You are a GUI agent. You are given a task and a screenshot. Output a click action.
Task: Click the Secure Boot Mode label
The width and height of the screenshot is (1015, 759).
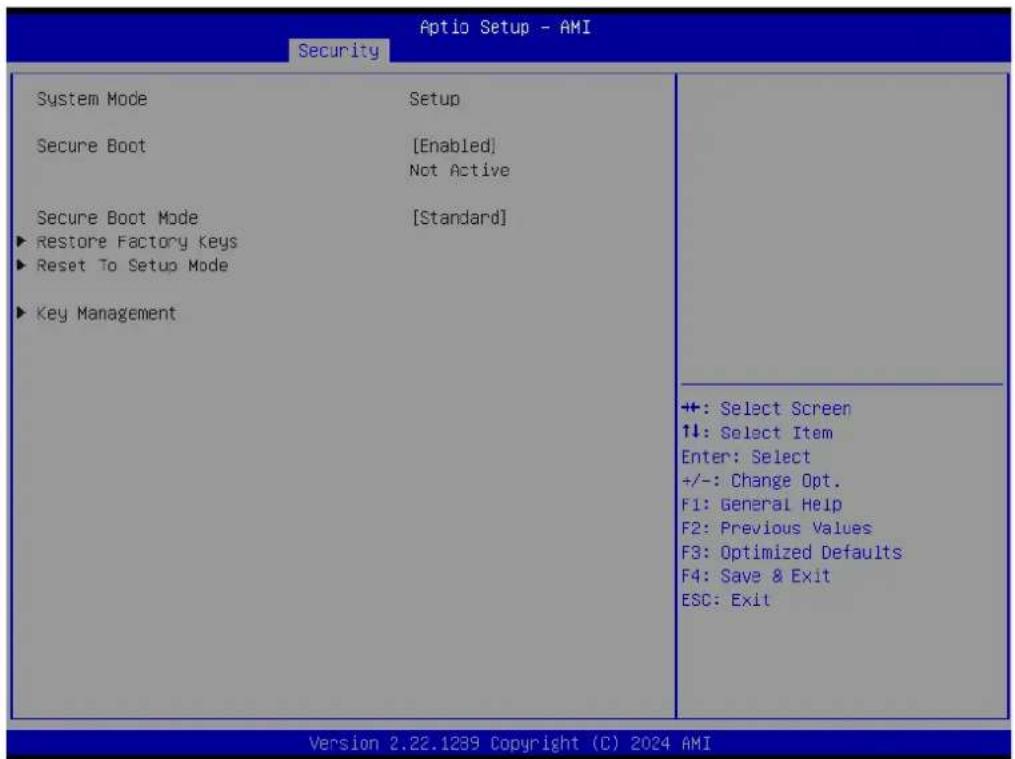117,218
